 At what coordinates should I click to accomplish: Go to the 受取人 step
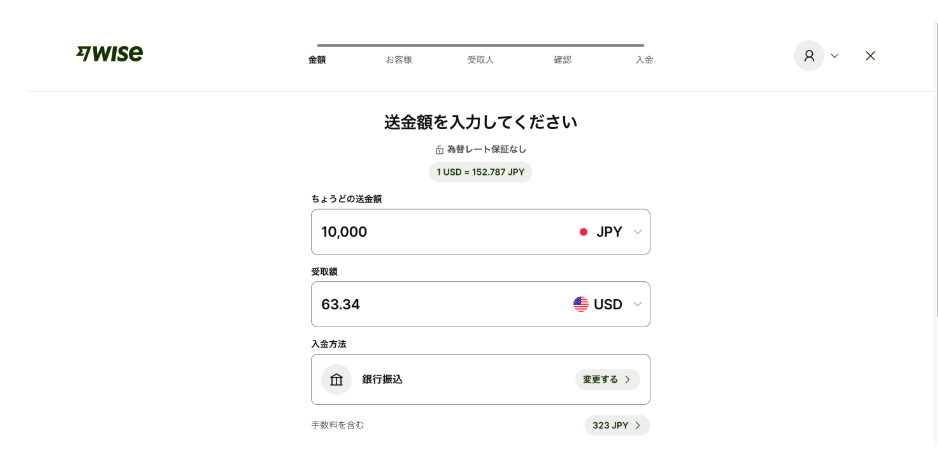[x=480, y=60]
